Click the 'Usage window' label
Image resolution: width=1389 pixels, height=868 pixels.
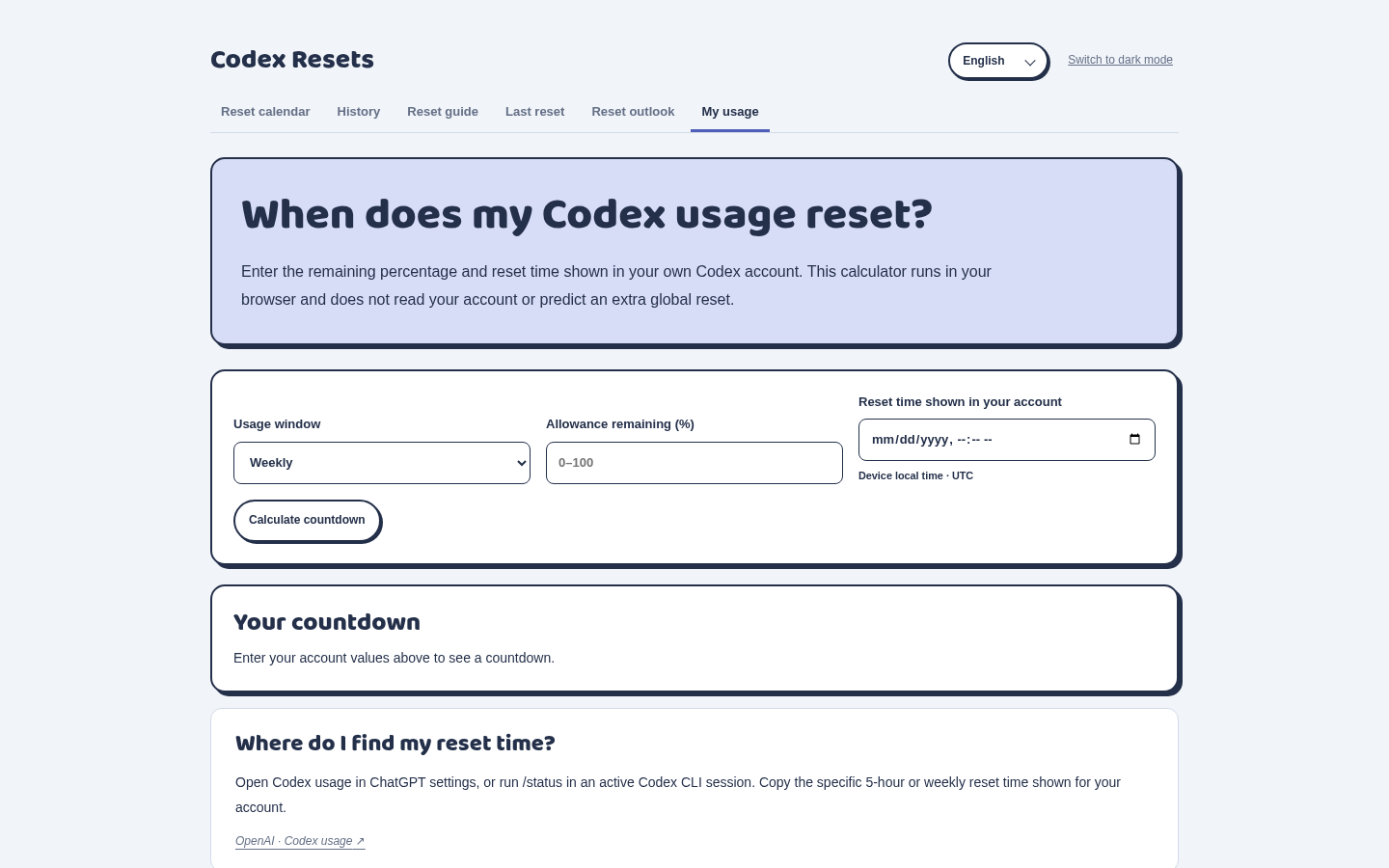coord(277,424)
